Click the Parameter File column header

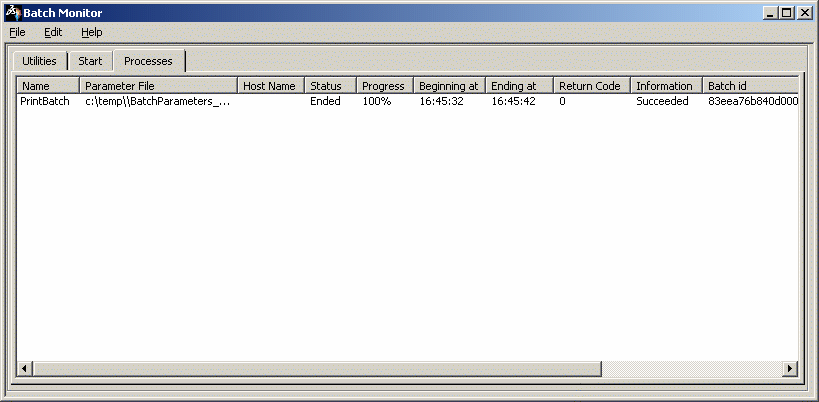pyautogui.click(x=157, y=86)
